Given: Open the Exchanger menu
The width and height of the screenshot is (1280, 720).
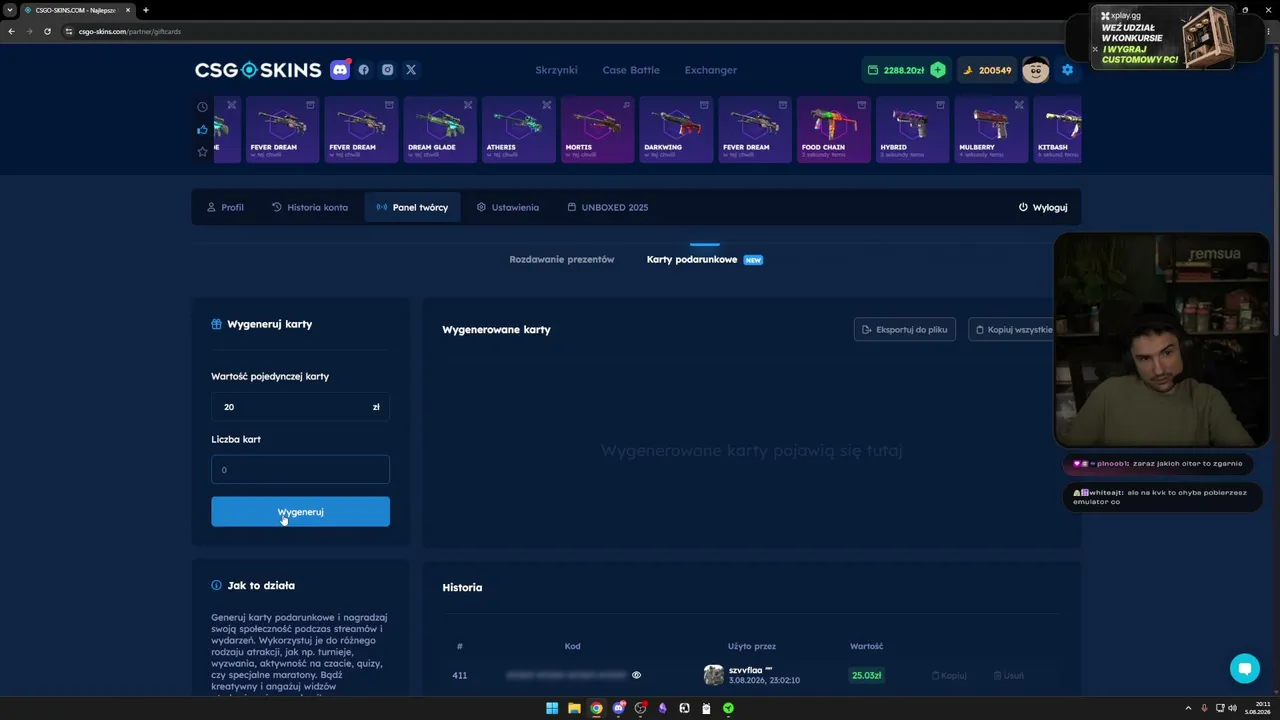Looking at the screenshot, I should click(711, 70).
